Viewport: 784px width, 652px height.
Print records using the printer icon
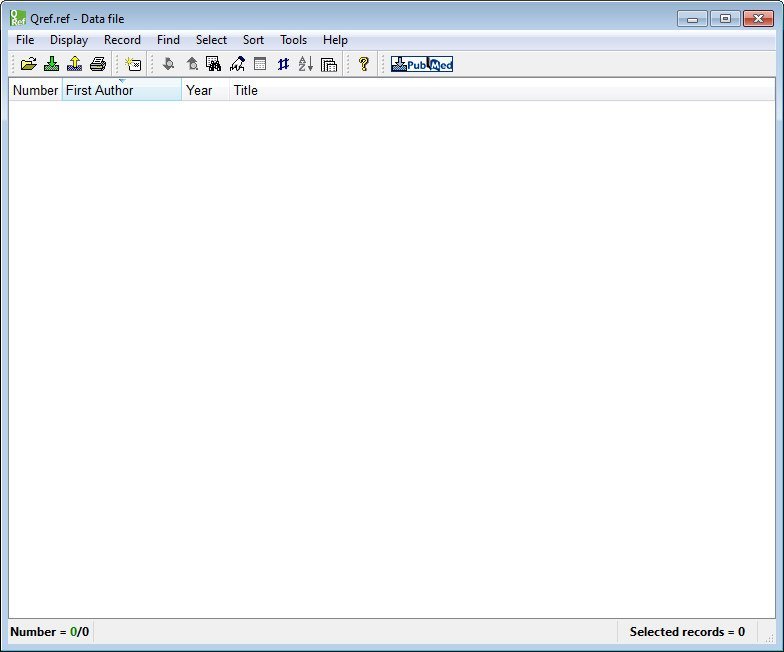98,64
